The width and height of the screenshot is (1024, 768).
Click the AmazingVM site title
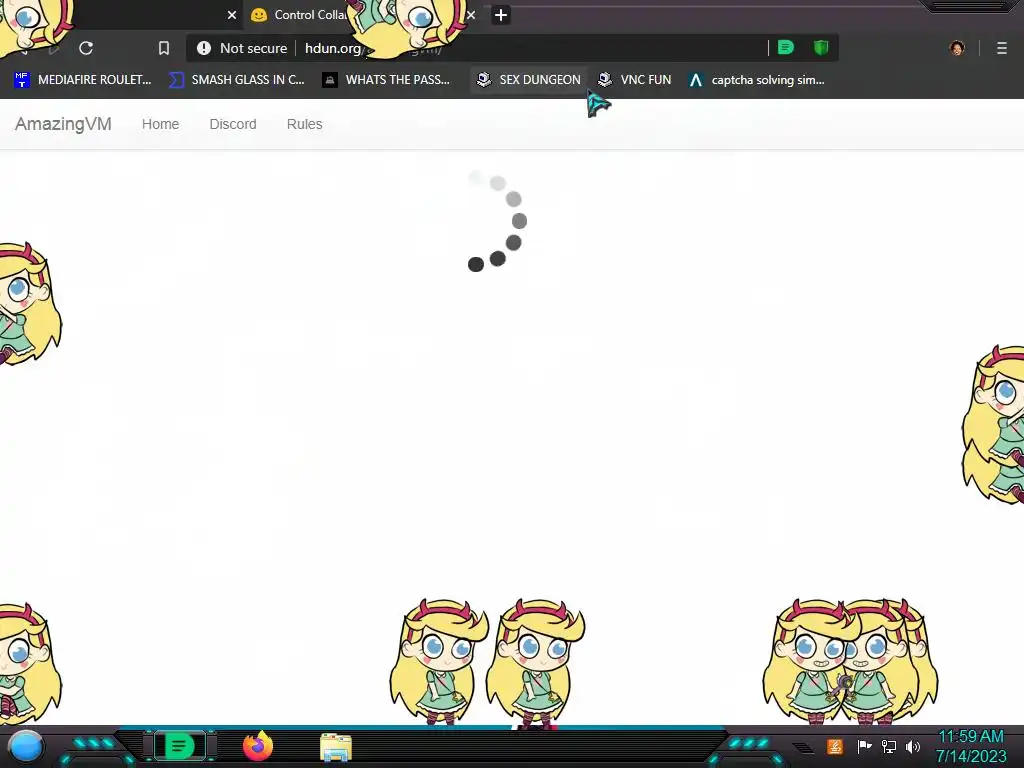63,124
